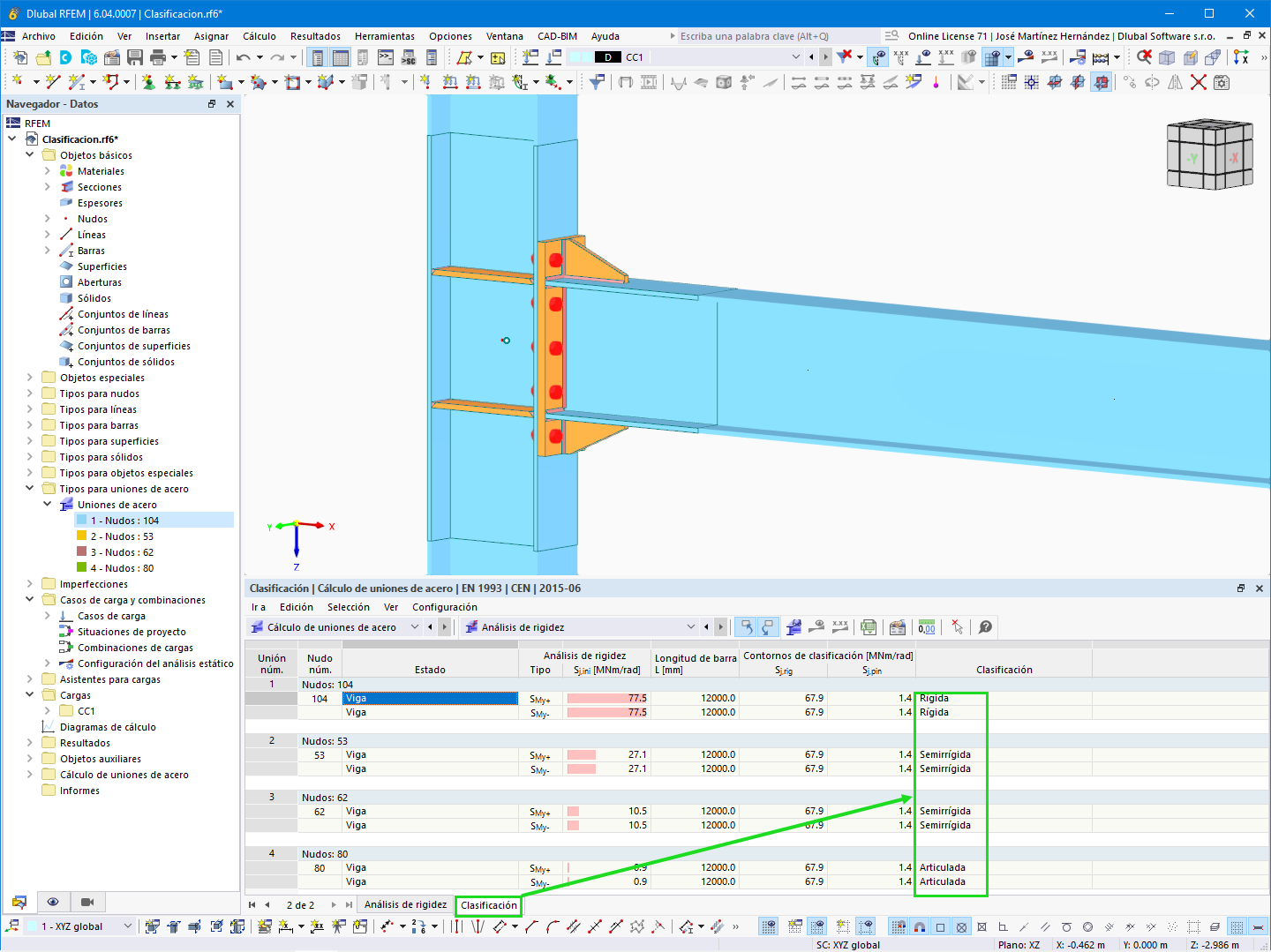Collapse the Objetos básicos folder
The height and width of the screenshot is (952, 1271).
(x=30, y=155)
